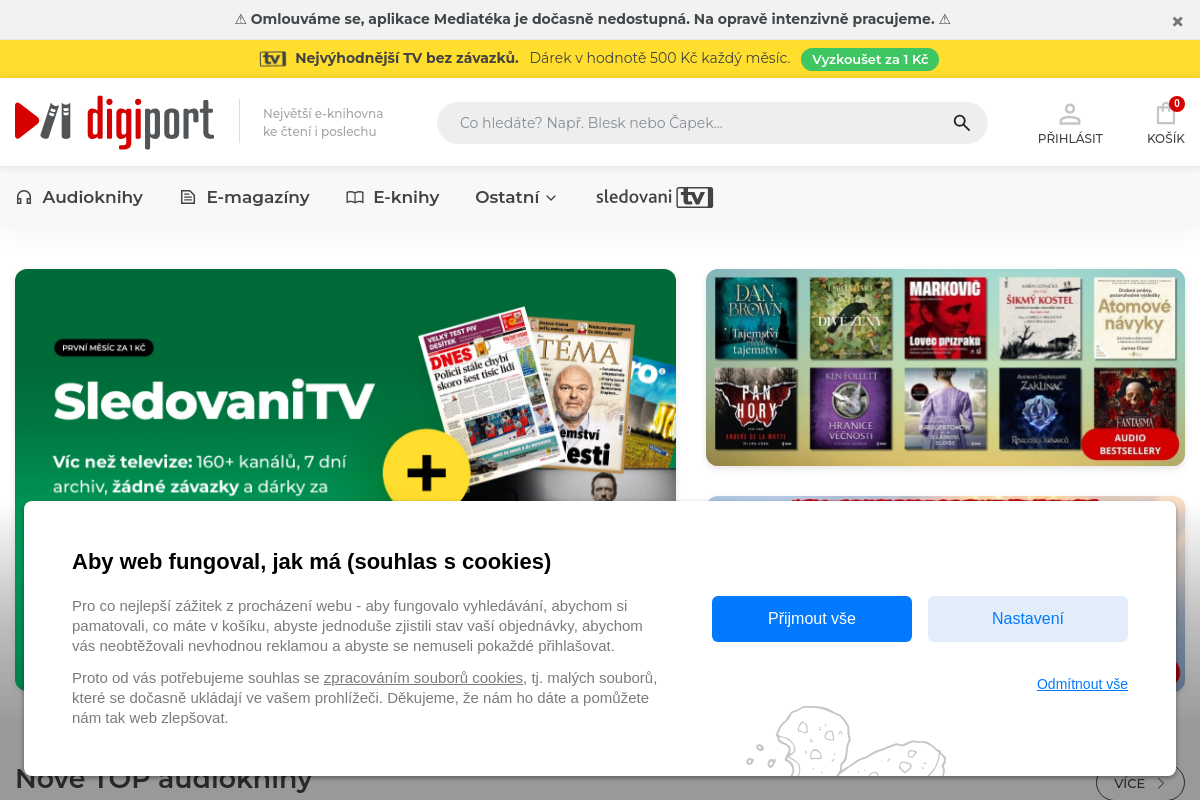Click the Více button for audiobooks
The height and width of the screenshot is (800, 1200).
(x=1140, y=783)
